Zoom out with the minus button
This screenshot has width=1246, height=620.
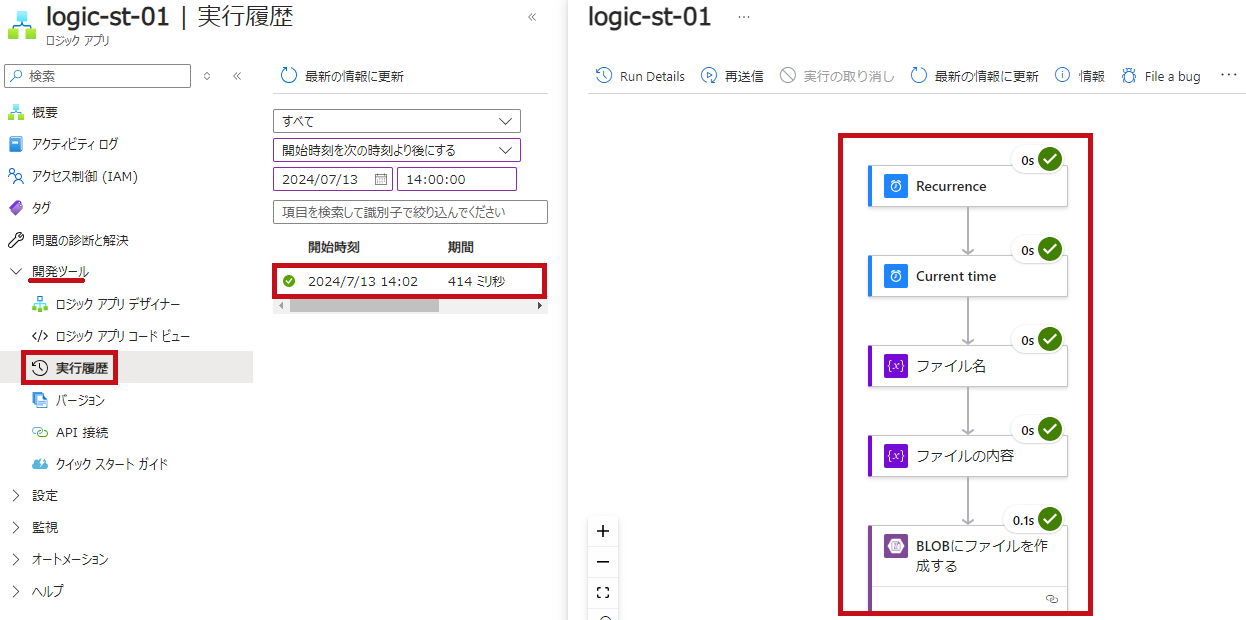coord(603,562)
